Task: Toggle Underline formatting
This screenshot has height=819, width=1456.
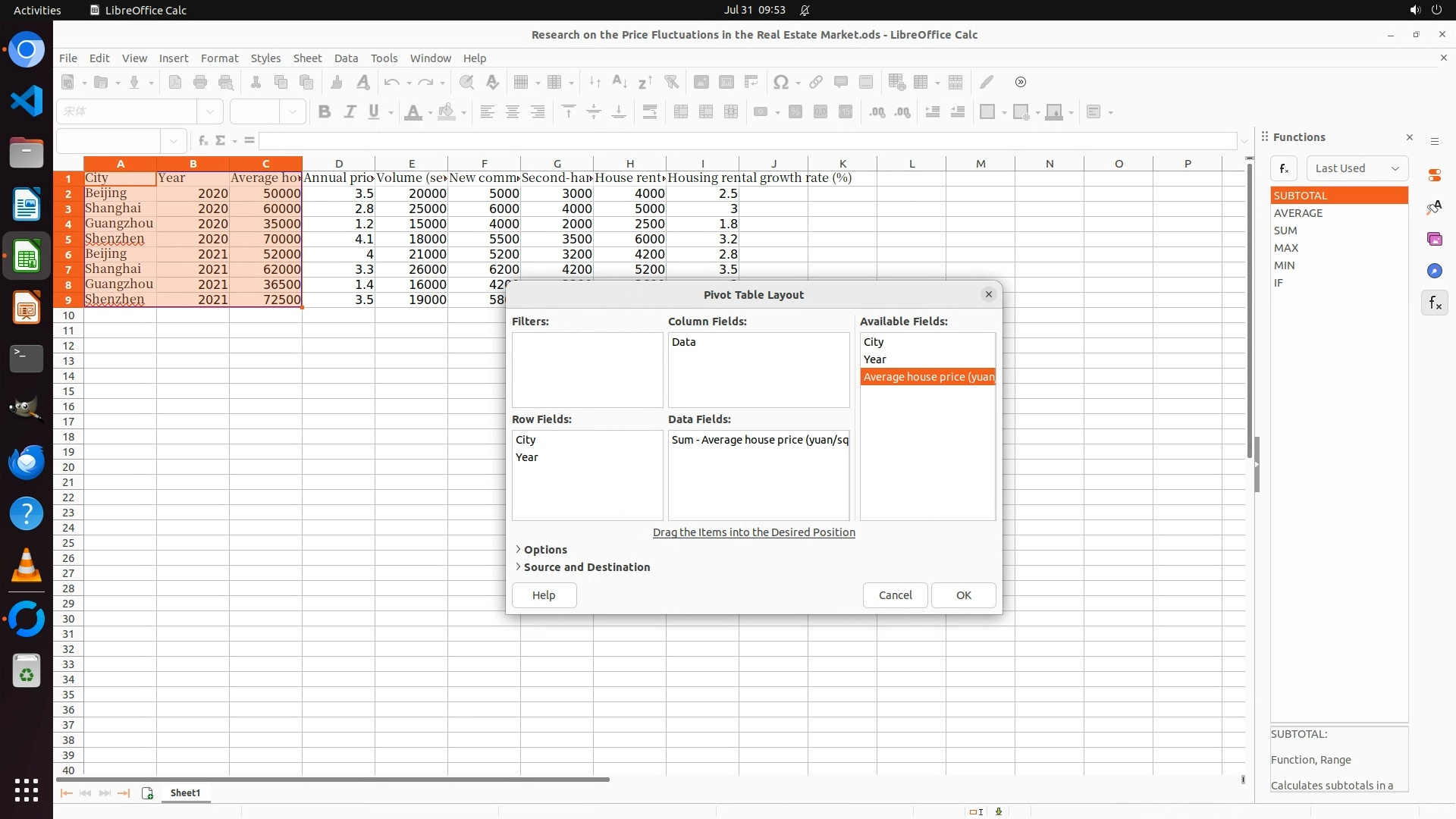Action: pos(373,112)
